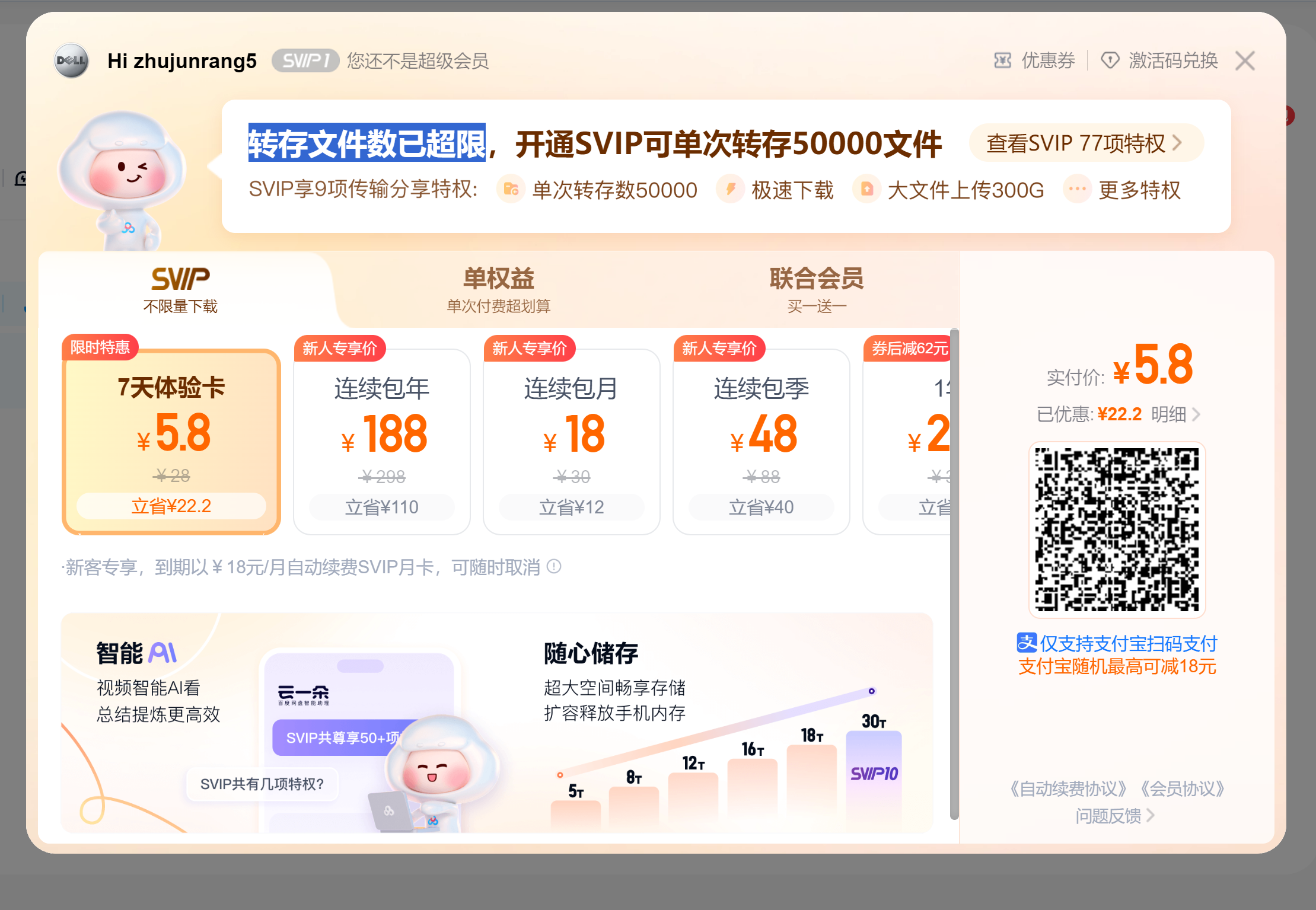Select the 7天体验卡 ¥5.8 plan

[x=171, y=442]
